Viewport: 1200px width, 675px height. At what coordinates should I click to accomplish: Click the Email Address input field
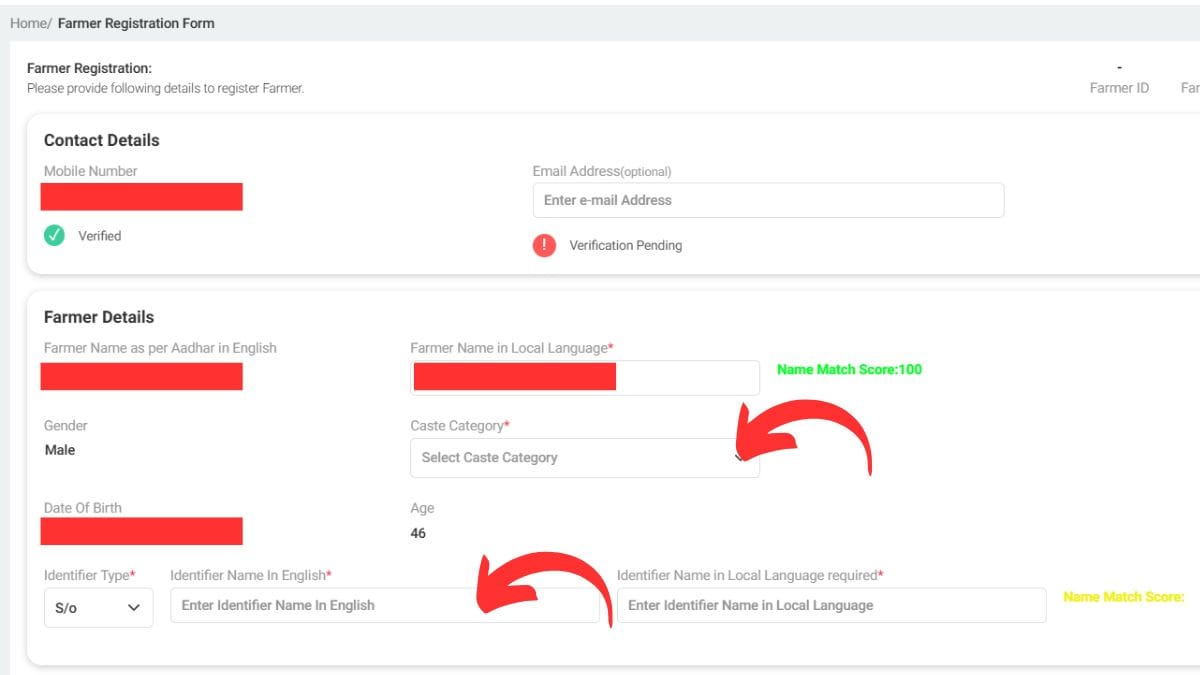pos(767,200)
